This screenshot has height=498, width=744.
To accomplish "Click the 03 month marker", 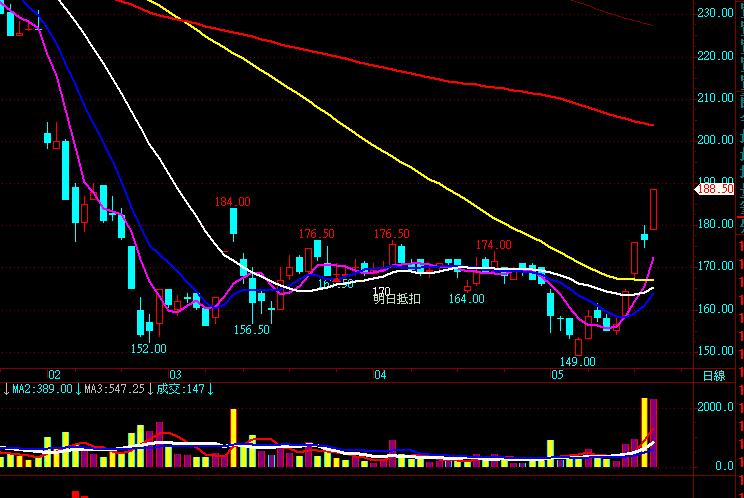I will pos(175,375).
